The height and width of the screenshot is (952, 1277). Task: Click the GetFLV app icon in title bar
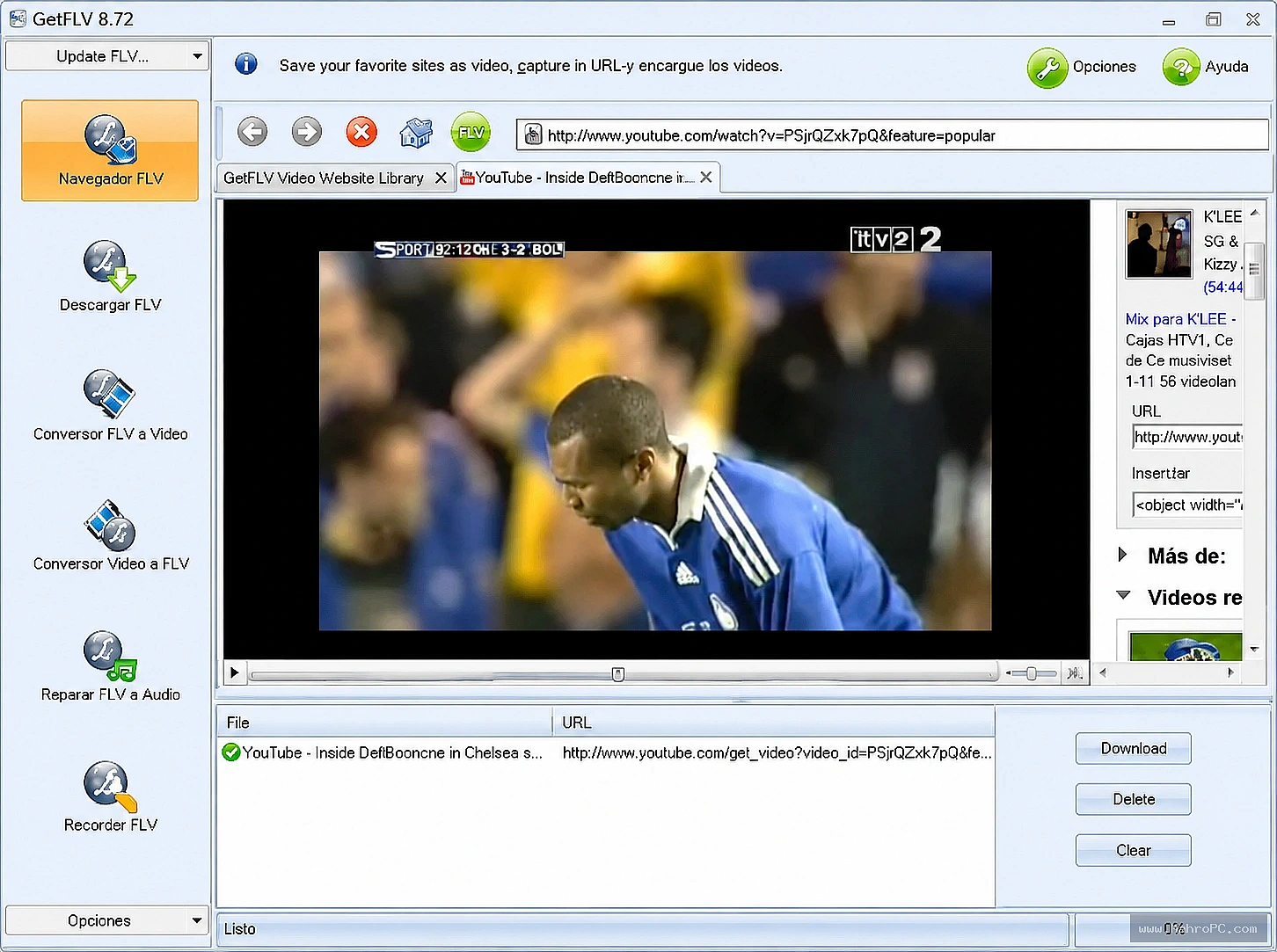click(18, 18)
